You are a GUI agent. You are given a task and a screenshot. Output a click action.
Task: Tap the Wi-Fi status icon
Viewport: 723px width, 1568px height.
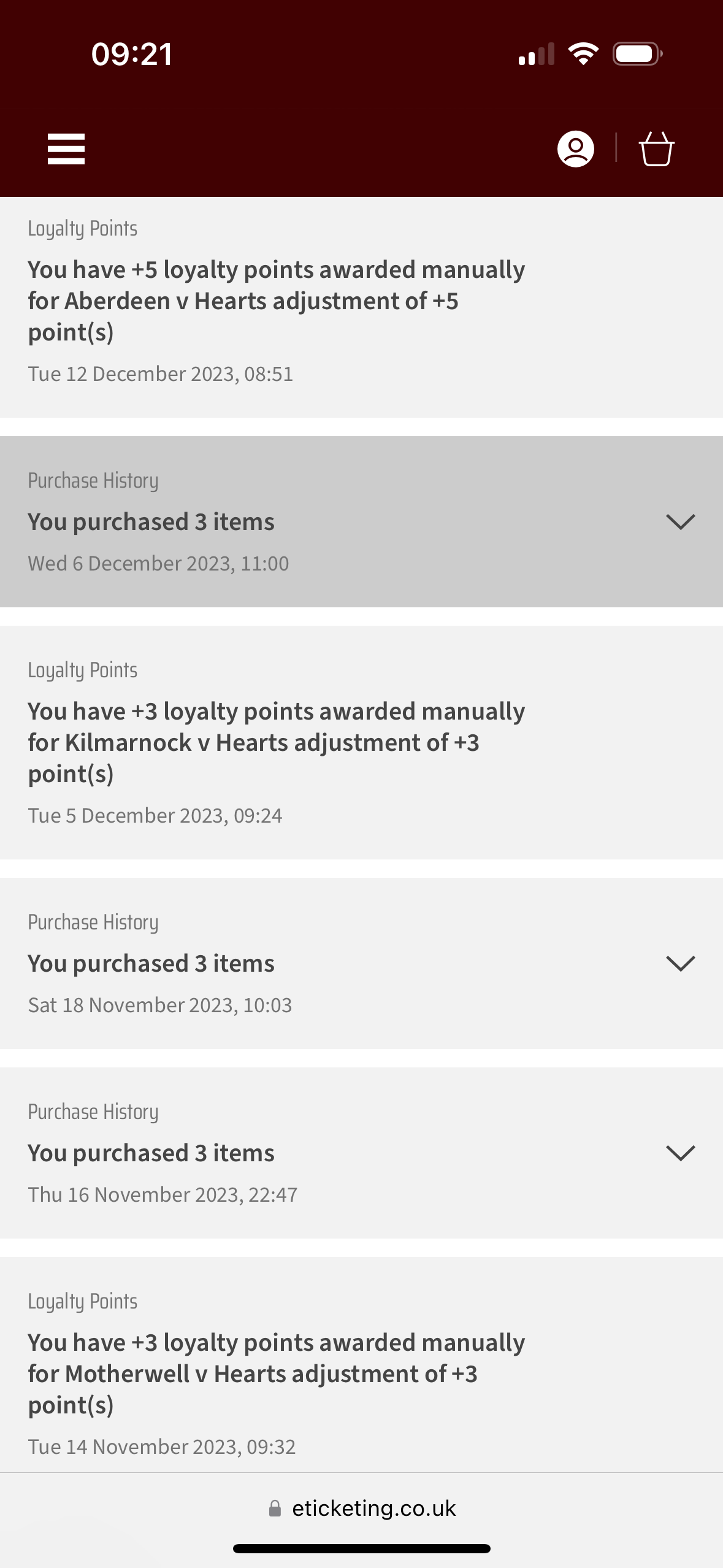(583, 54)
